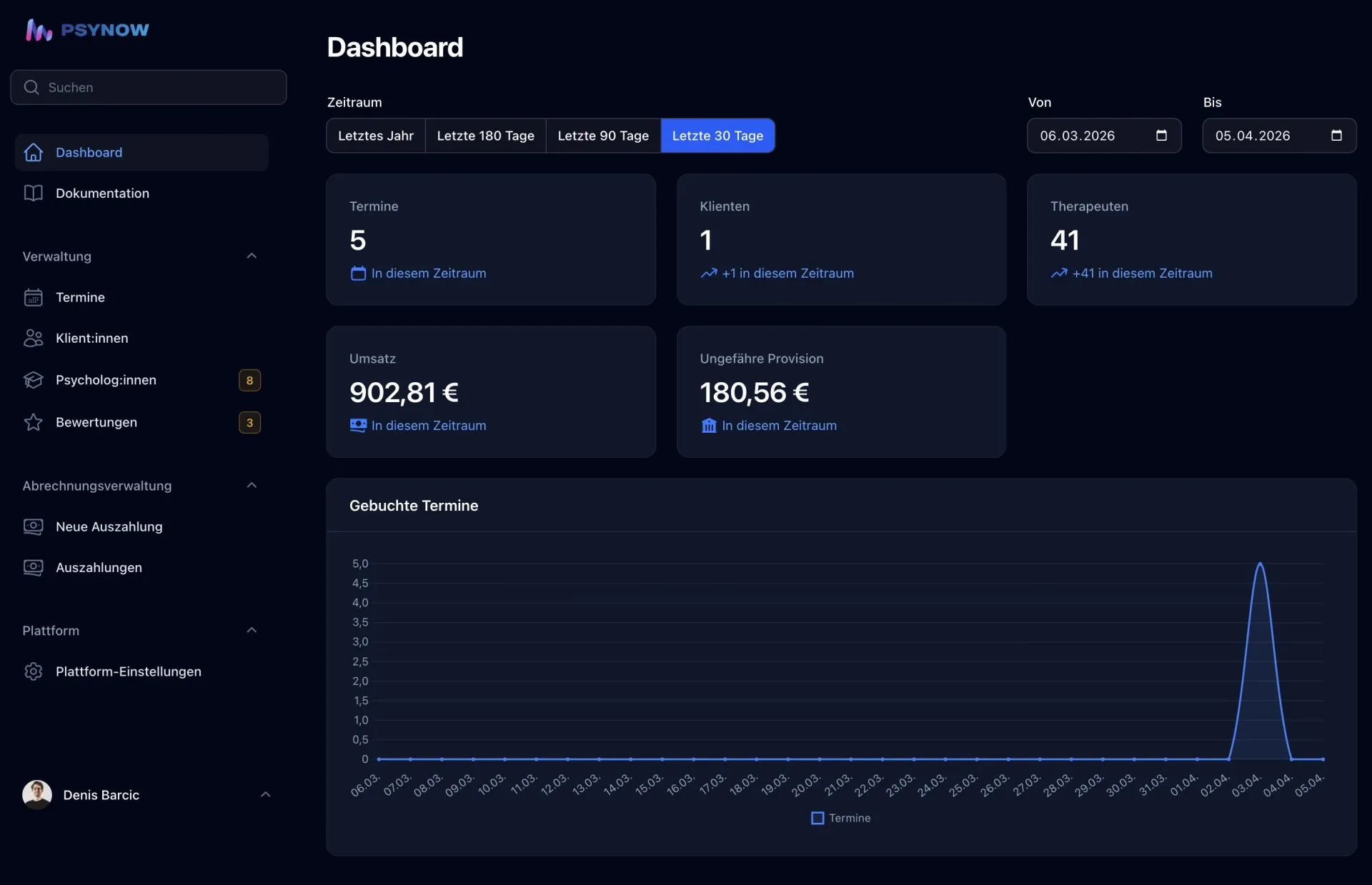Open the Neue Auszahlung page
This screenshot has height=885, width=1372.
[x=109, y=526]
